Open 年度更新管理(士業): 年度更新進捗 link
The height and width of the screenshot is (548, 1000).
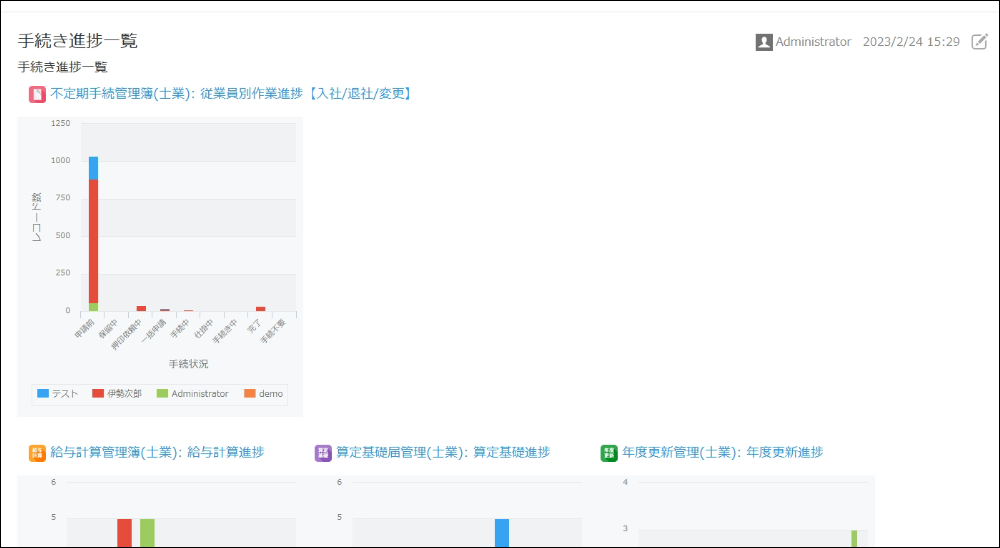point(723,452)
